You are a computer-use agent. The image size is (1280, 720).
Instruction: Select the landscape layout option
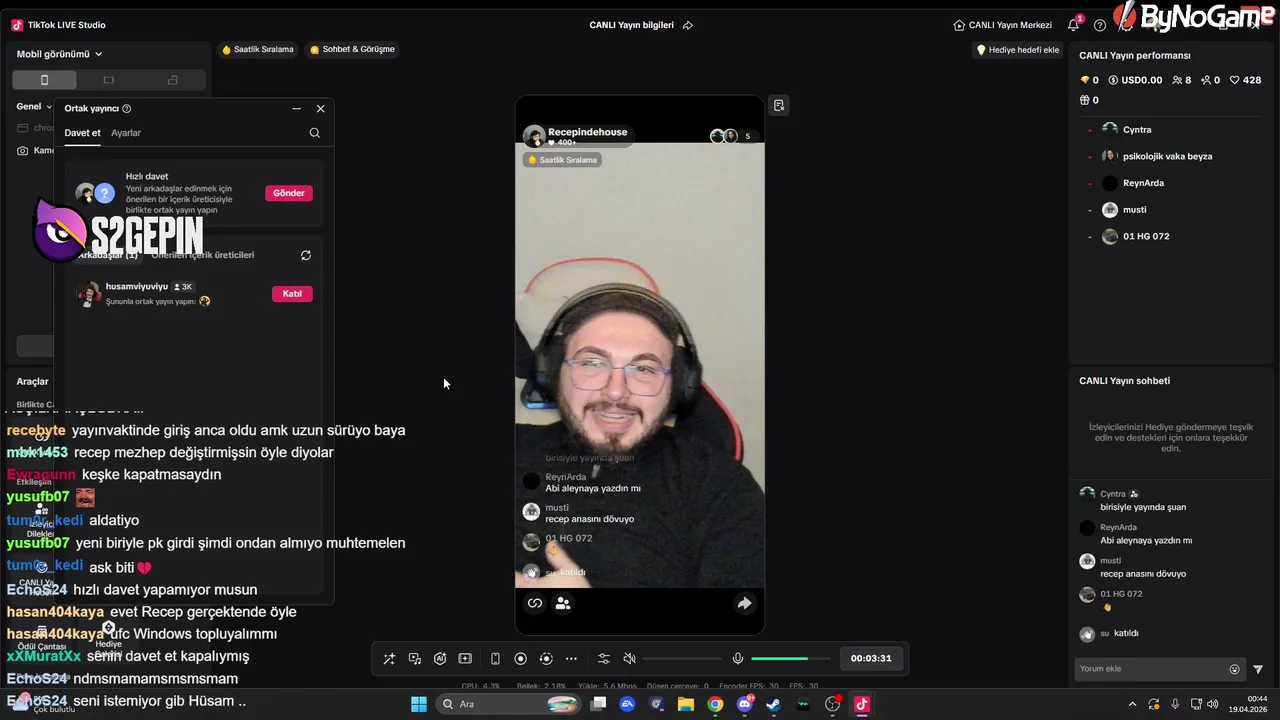pyautogui.click(x=109, y=80)
